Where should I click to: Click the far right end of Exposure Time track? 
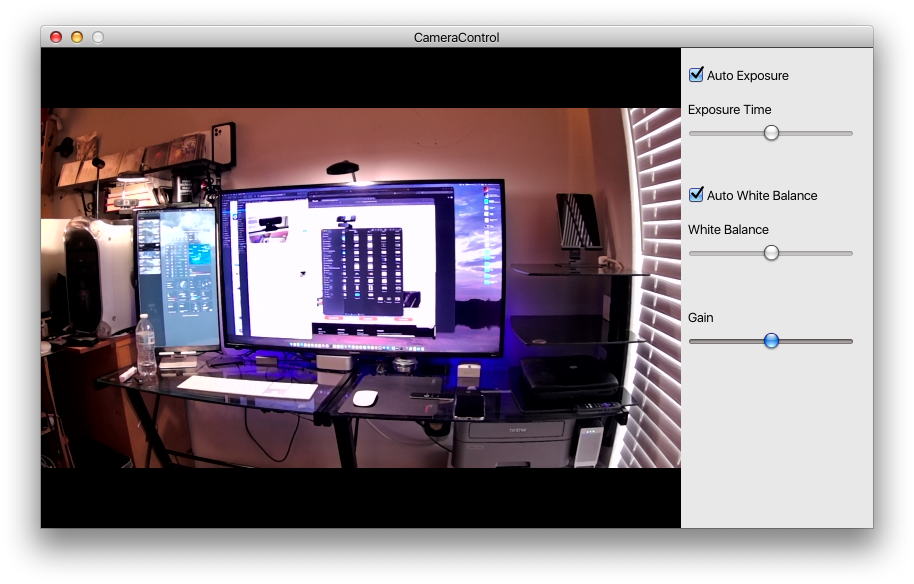tap(850, 133)
